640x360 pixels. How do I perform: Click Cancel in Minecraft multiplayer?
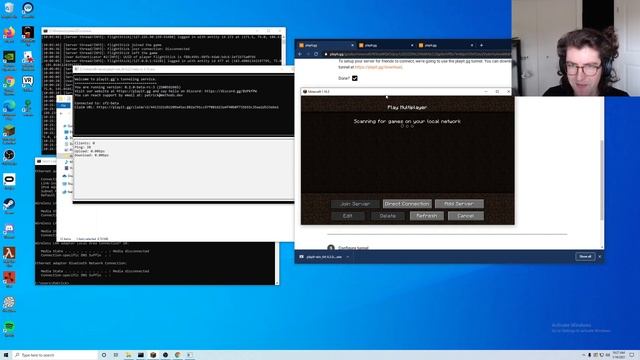pyautogui.click(x=466, y=216)
